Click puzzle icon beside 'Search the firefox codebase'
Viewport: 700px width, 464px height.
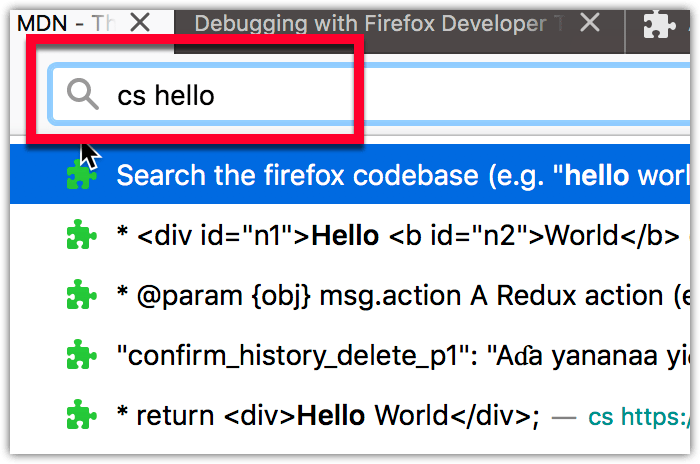pyautogui.click(x=81, y=176)
